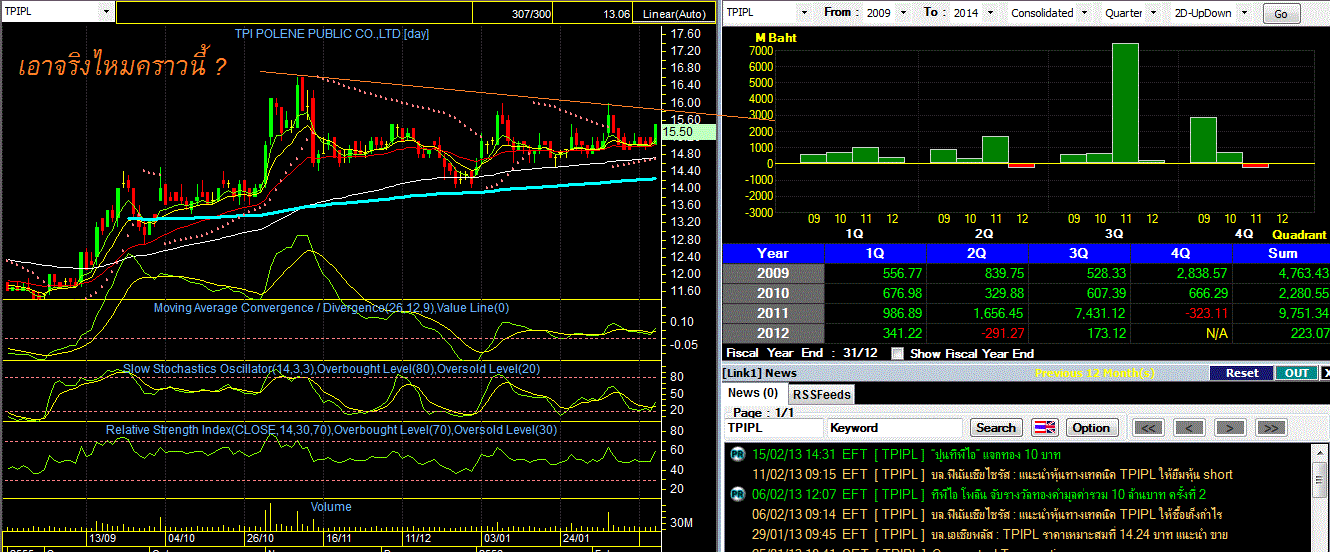This screenshot has height=552, width=1330.
Task: Go to previous news page (<)
Action: (x=1189, y=427)
